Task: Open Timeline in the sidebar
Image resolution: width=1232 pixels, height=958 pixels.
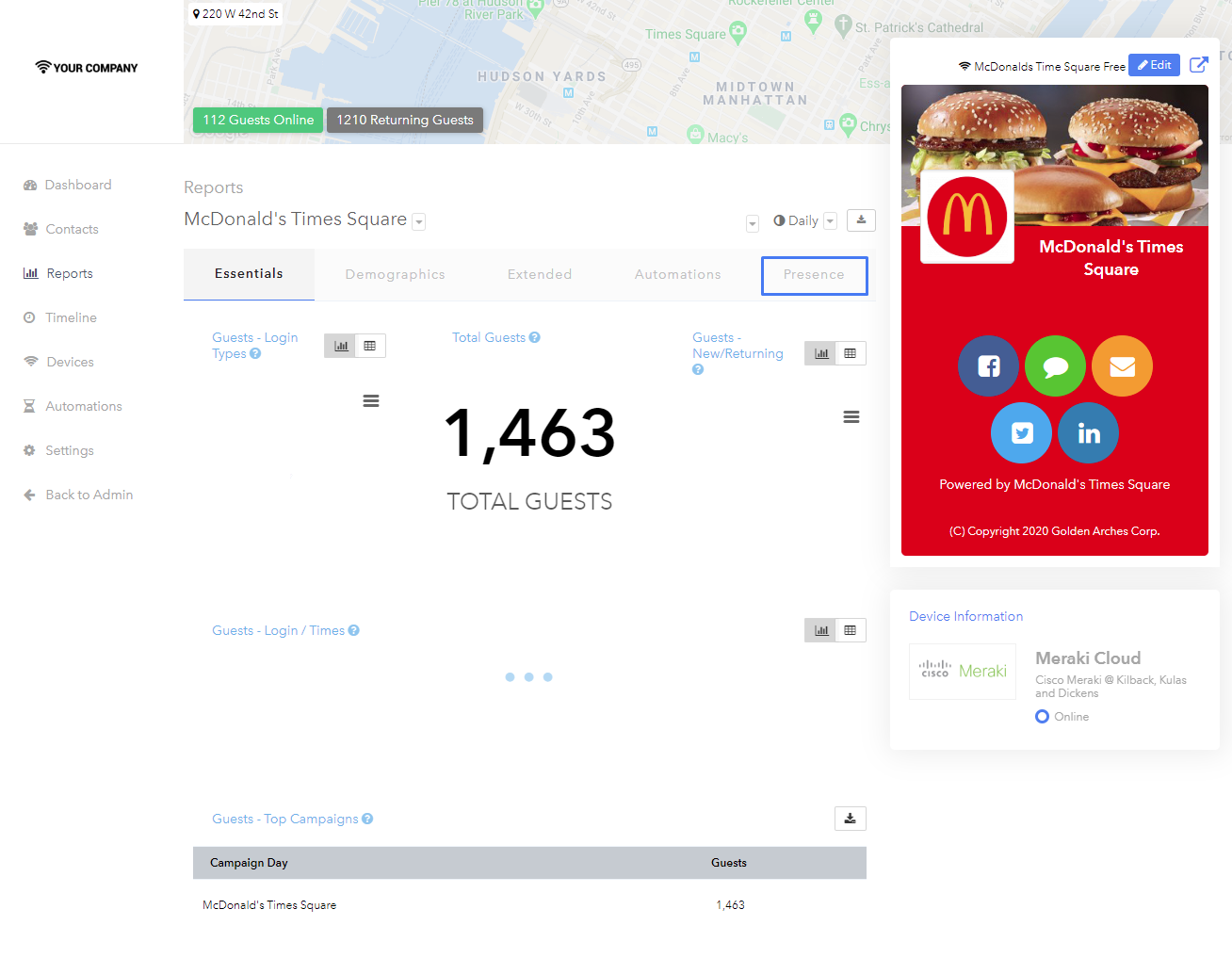Action: coord(59,317)
